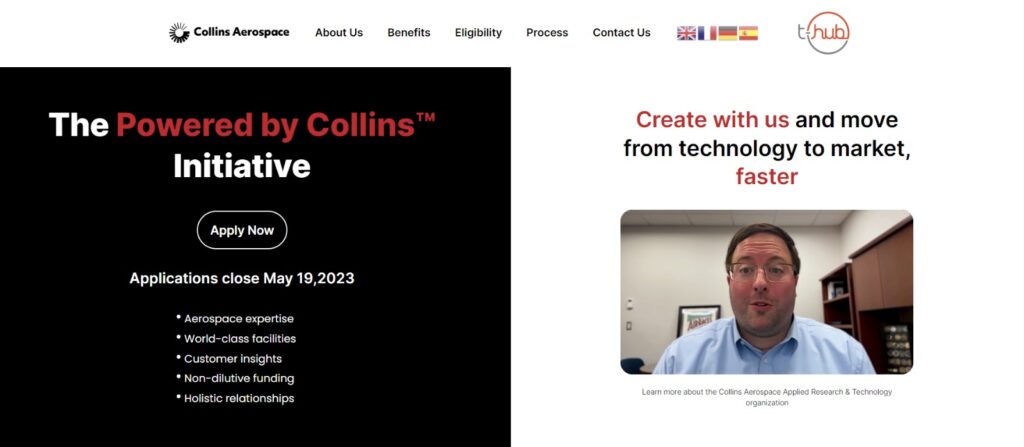Jump to the Process section
The width and height of the screenshot is (1024, 447).
[547, 33]
